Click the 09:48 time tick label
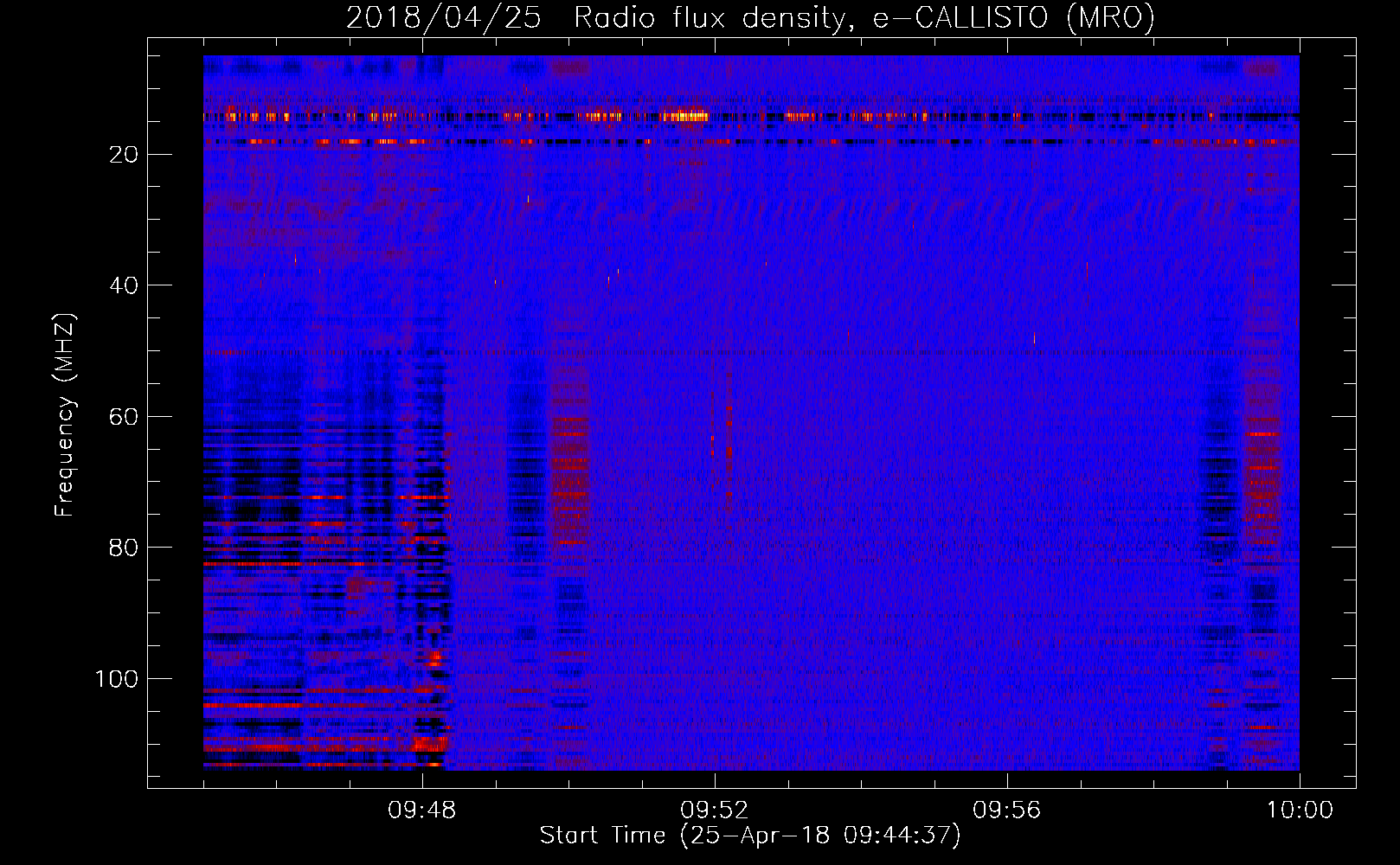Image resolution: width=1400 pixels, height=865 pixels. pos(422,811)
